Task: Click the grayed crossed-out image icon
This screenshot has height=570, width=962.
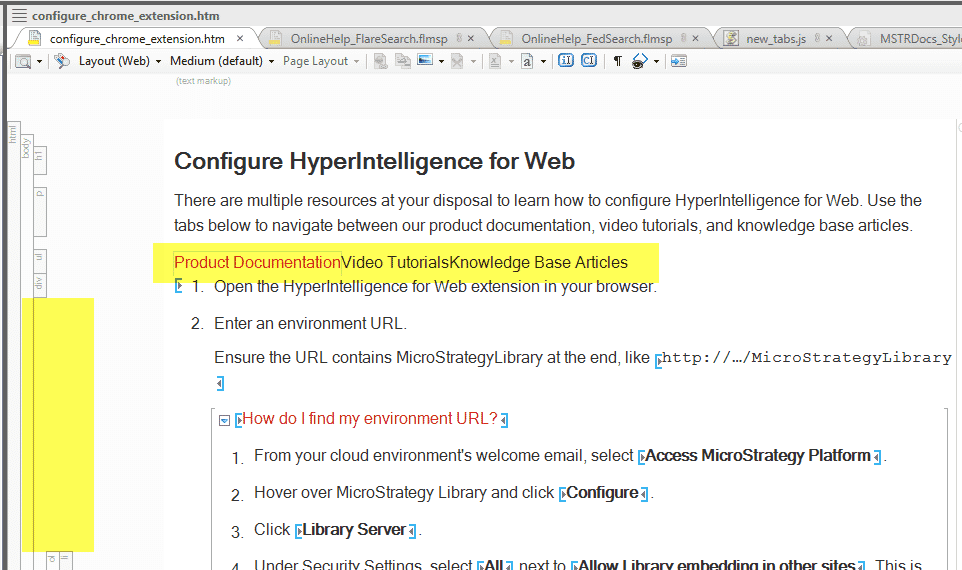Action: pos(457,61)
